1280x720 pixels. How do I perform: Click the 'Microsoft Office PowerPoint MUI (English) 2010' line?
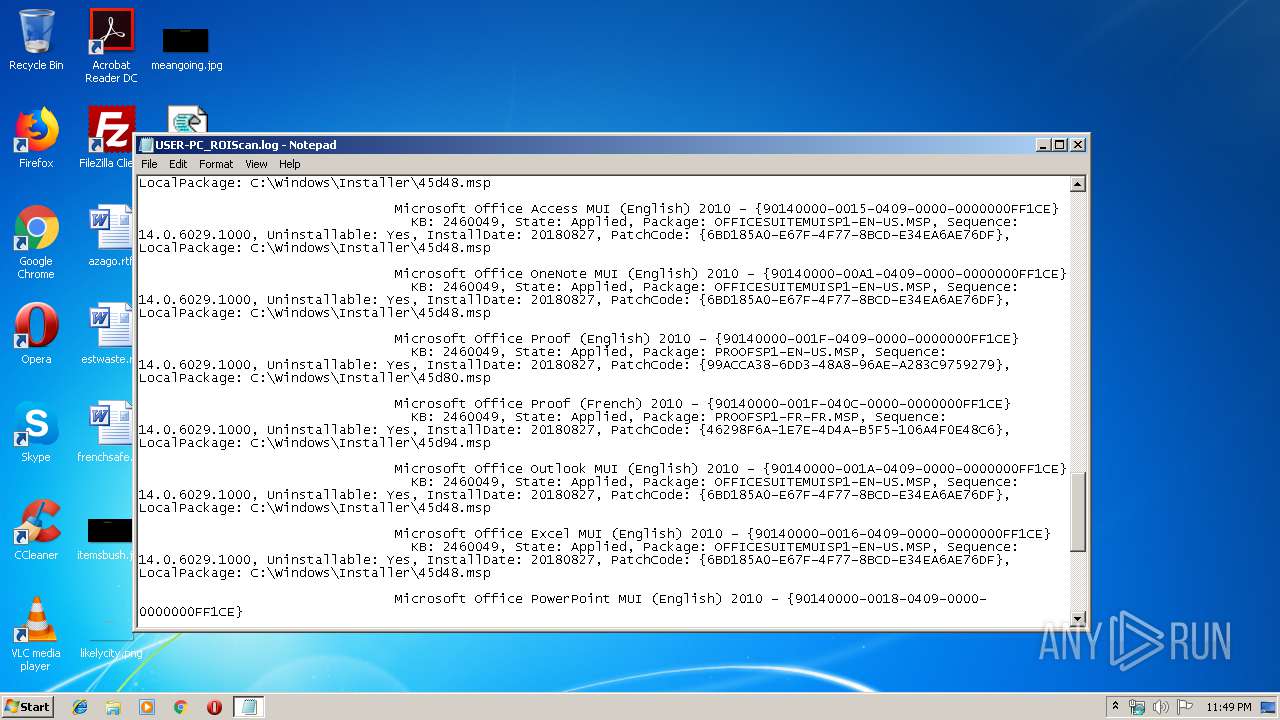690,599
